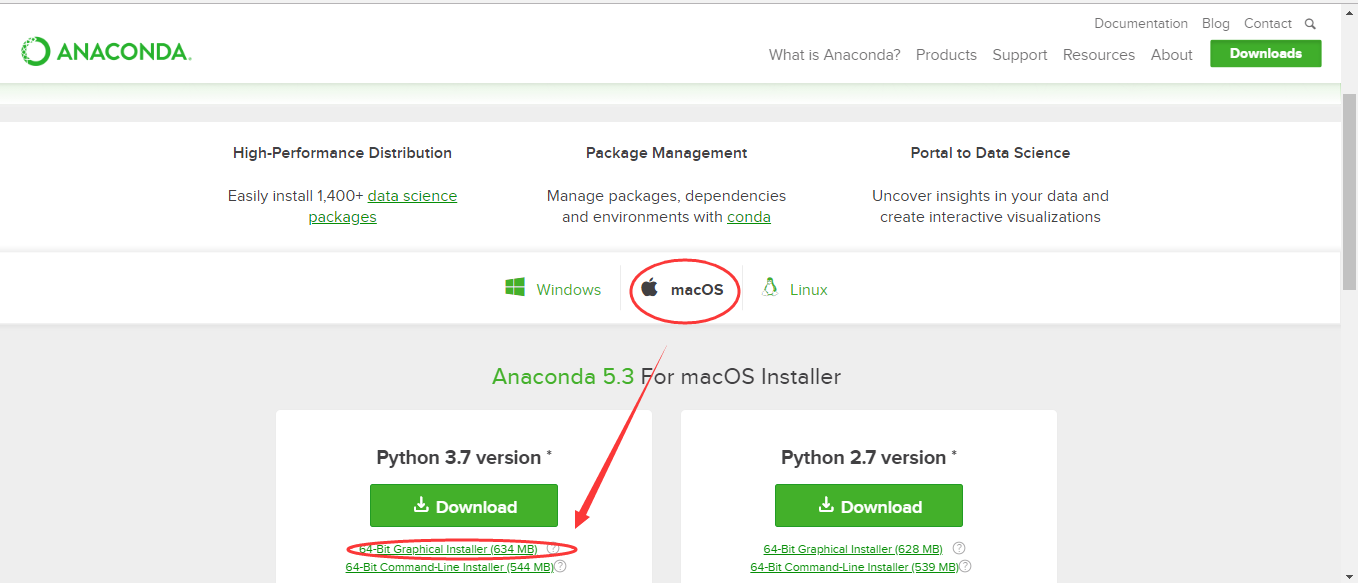
Task: Click help icon beside 628 MB graphical installer
Action: point(959,549)
